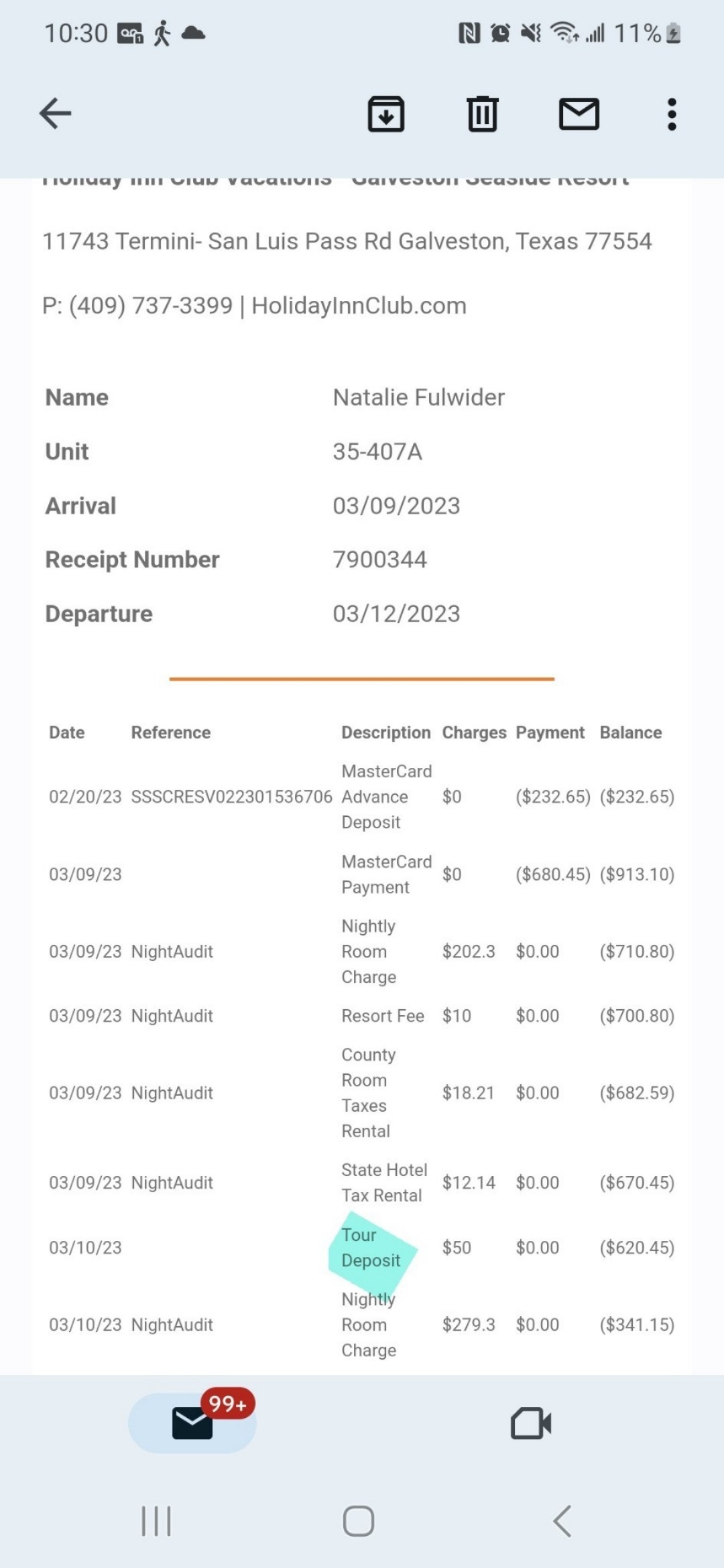Screen dimensions: 724x1568
Task: Delete the email using the trash icon
Action: tap(483, 113)
